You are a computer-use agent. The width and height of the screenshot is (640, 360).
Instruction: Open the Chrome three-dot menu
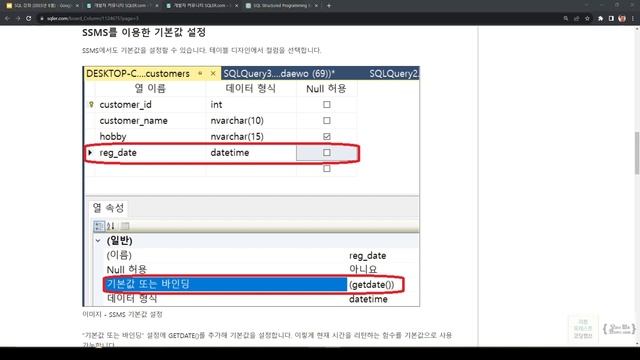pos(633,18)
